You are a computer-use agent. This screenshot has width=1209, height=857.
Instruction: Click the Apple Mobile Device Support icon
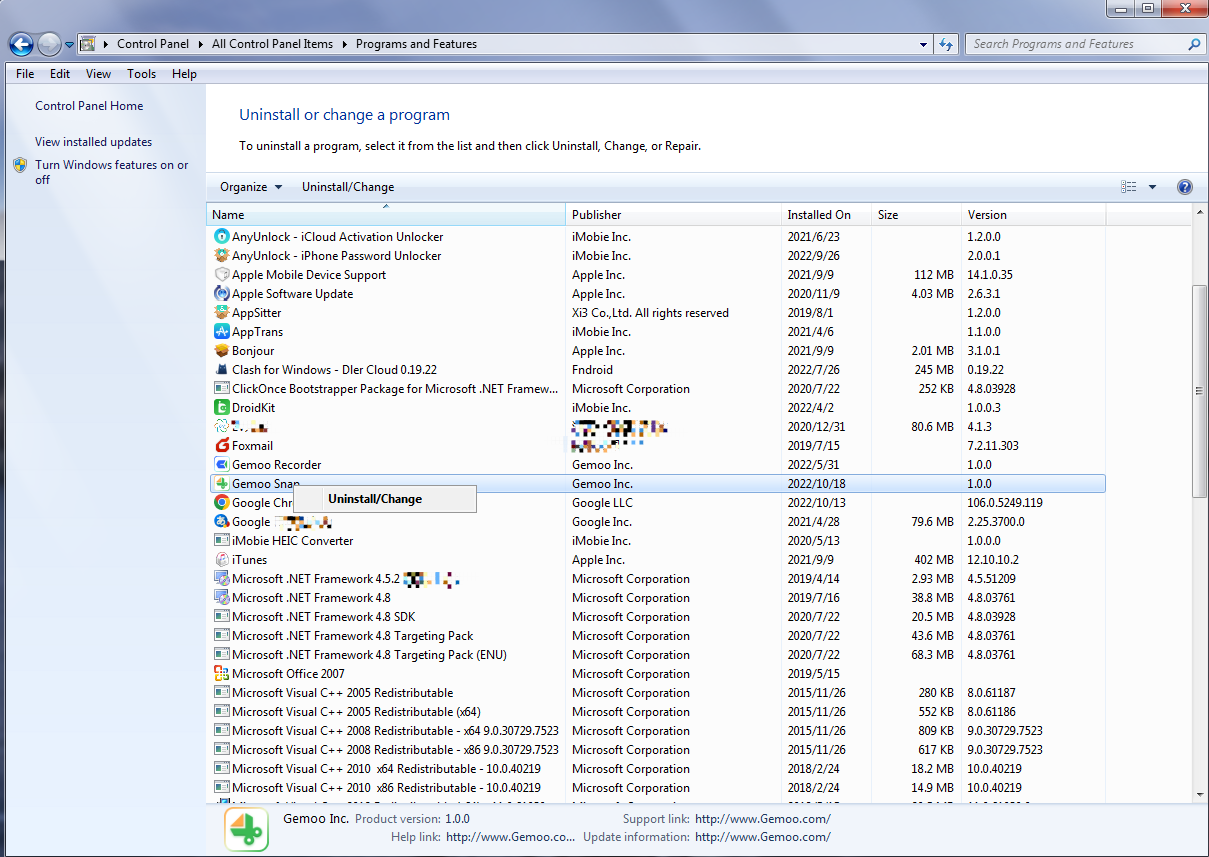pyautogui.click(x=222, y=275)
